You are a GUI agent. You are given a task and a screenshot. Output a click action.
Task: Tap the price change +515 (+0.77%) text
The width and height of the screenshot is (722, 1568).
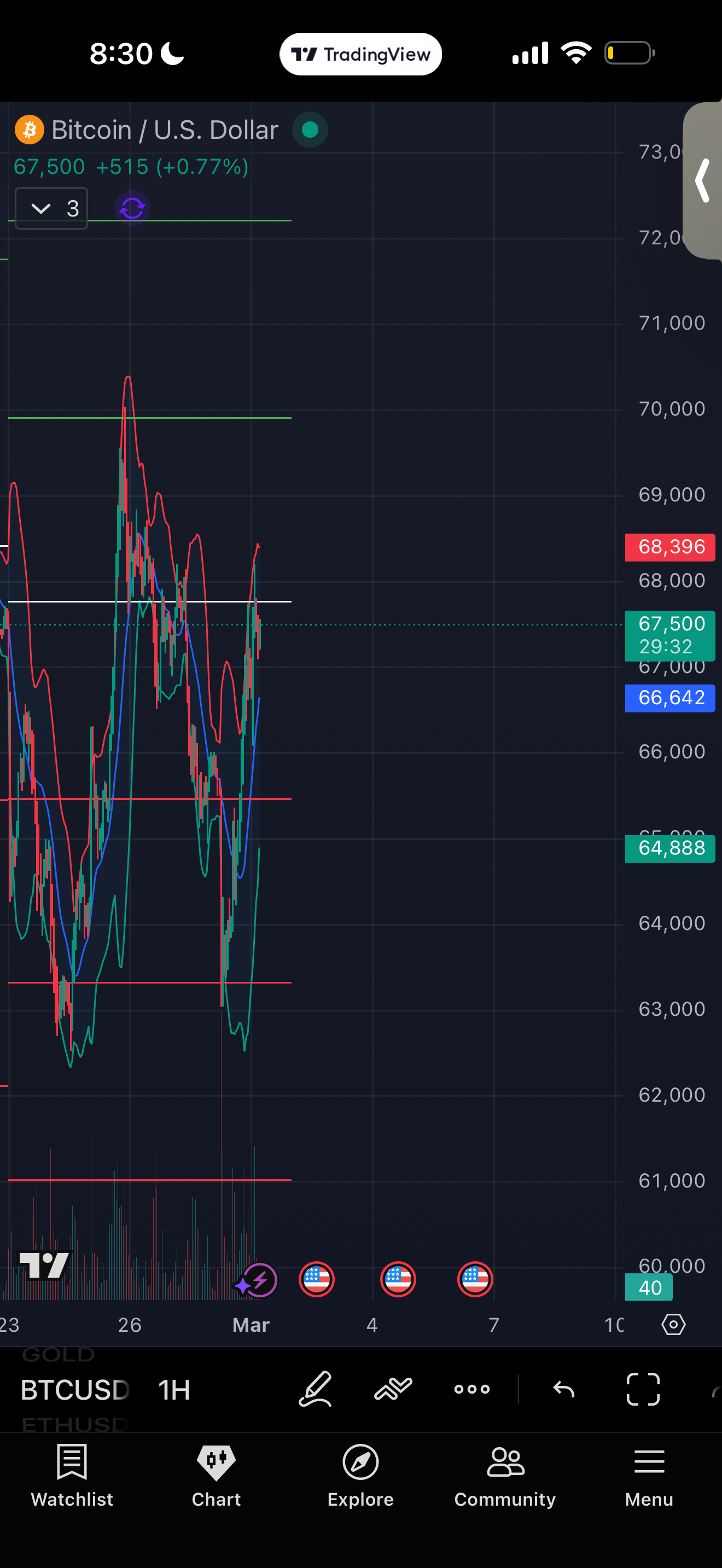tap(172, 167)
